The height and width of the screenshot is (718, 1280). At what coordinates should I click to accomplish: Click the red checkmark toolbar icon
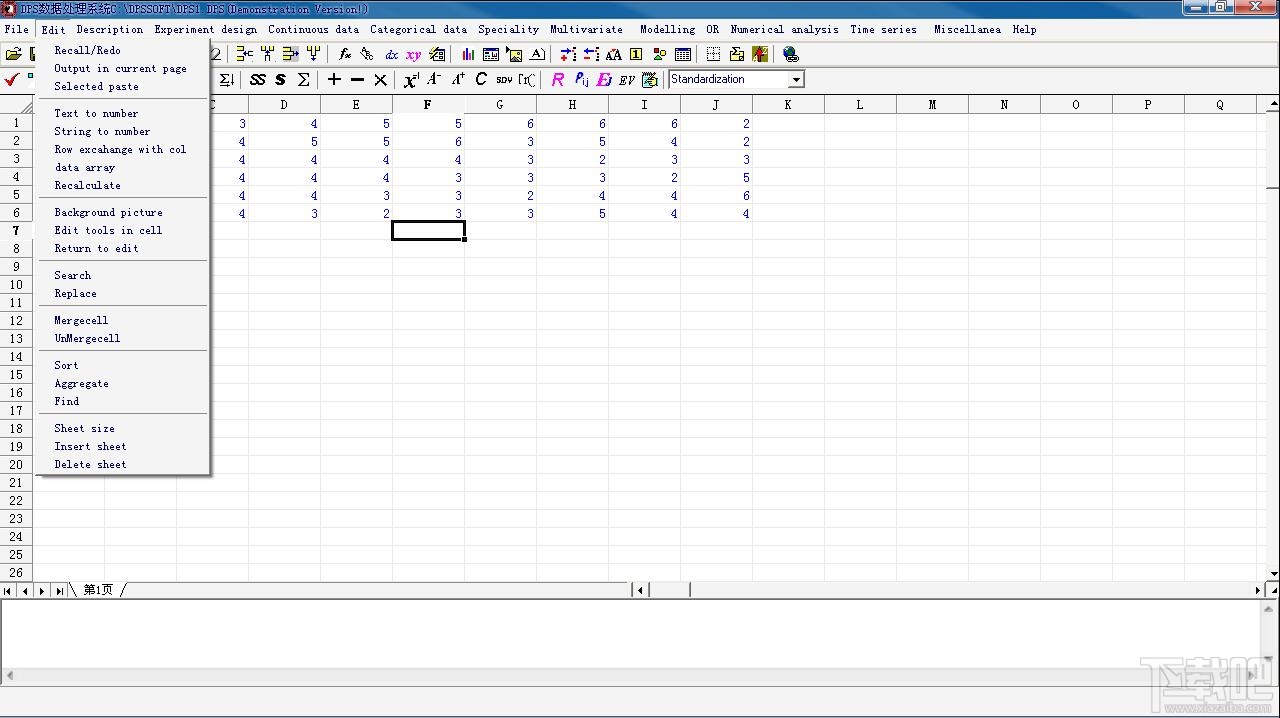coord(12,79)
